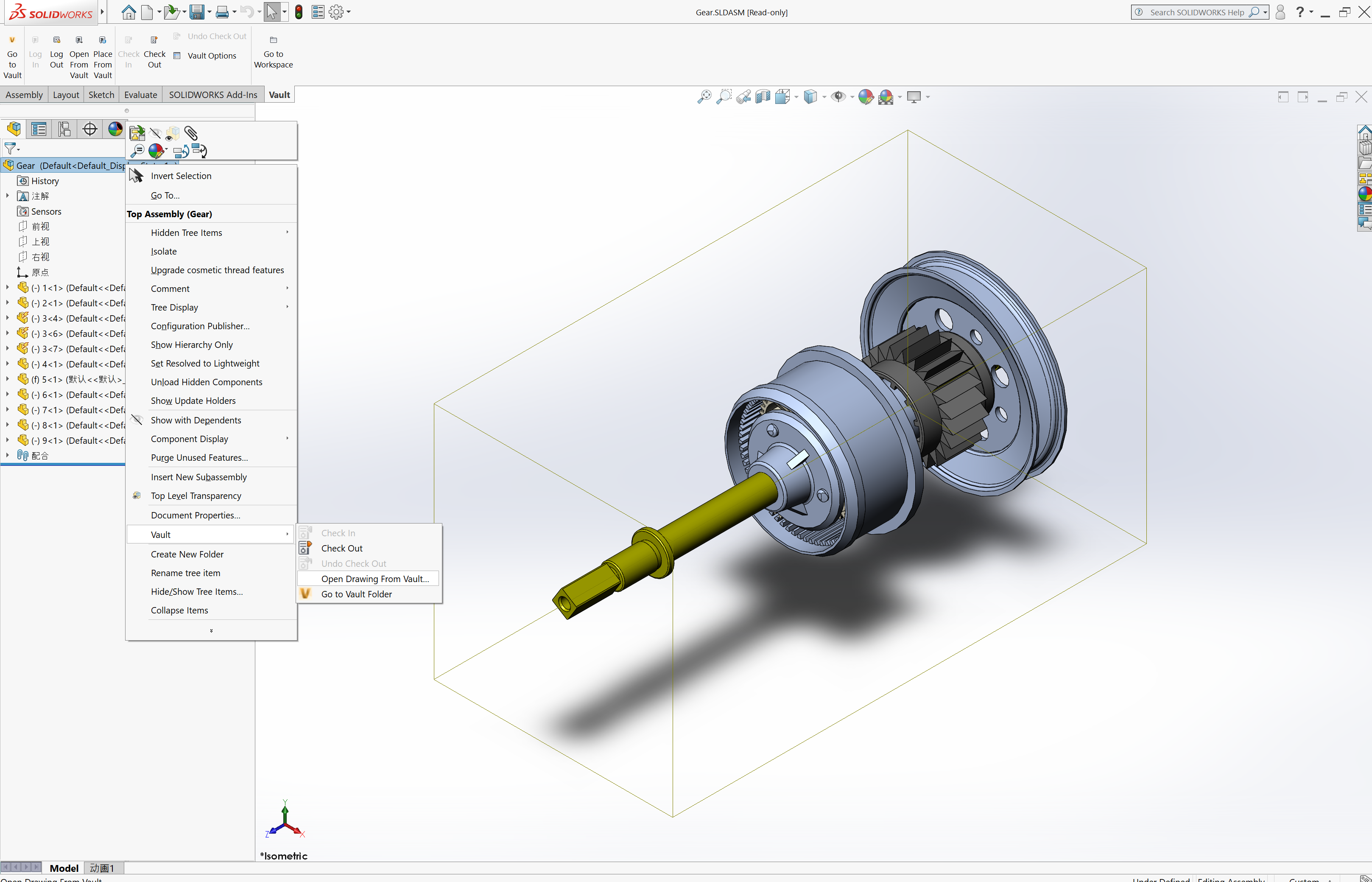Open the Hide/Show Items eye dropdown arrow
The width and height of the screenshot is (1372, 882).
click(x=852, y=98)
